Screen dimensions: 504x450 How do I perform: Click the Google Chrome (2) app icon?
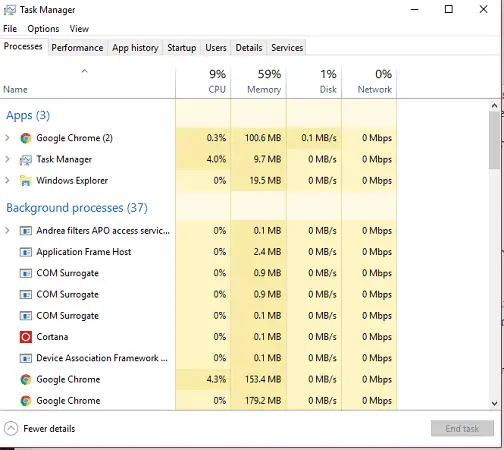(x=26, y=138)
